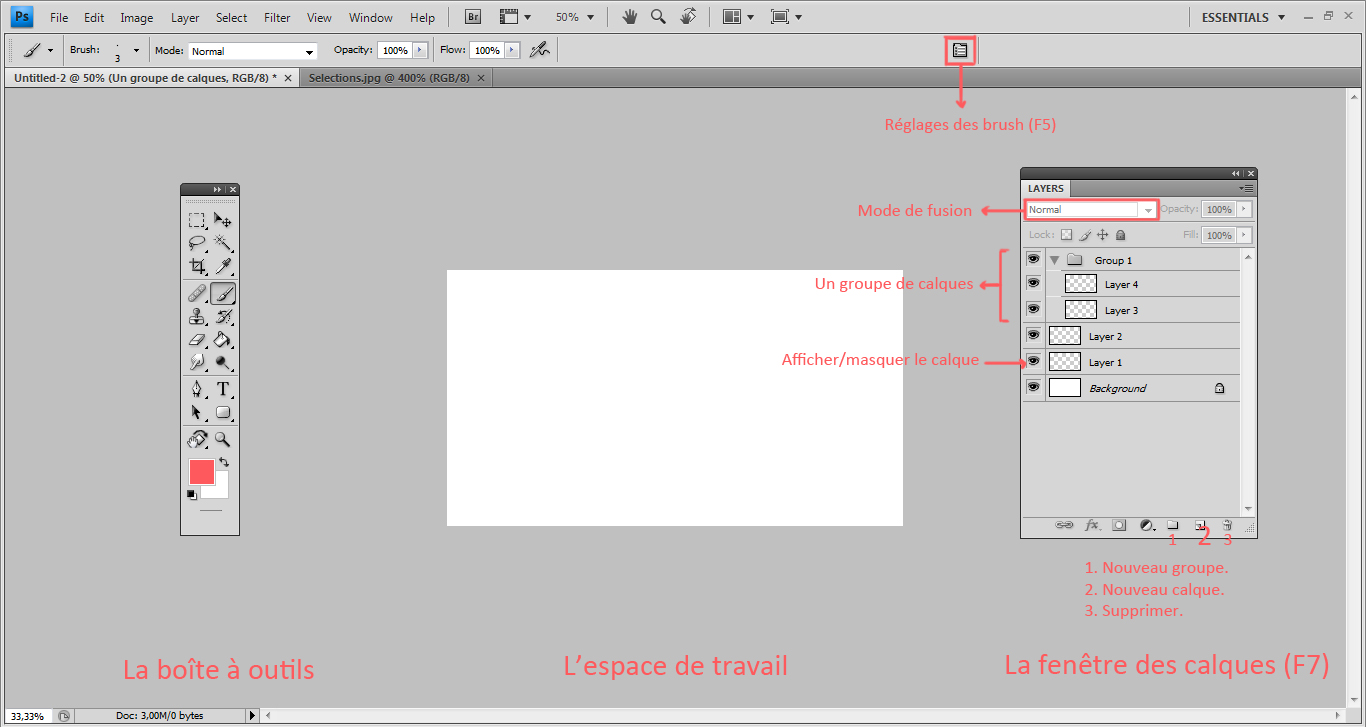Viewport: 1366px width, 727px height.
Task: Select the Clone Stamp tool
Action: pyautogui.click(x=197, y=317)
